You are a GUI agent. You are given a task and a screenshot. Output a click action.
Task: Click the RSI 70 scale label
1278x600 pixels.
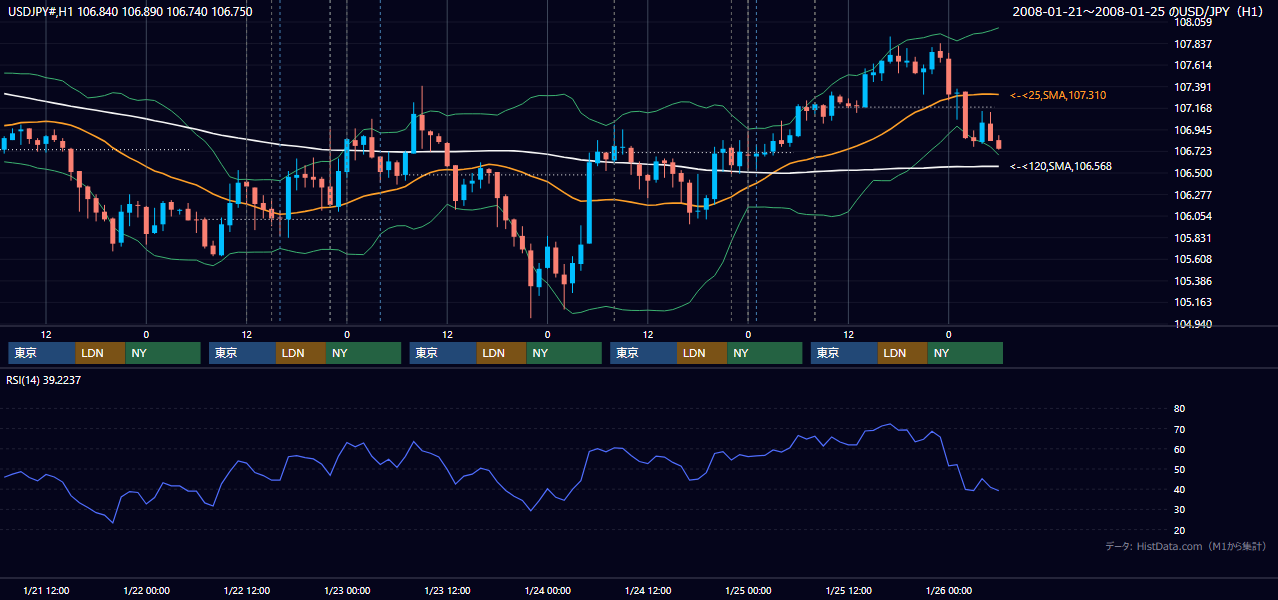coord(1179,429)
